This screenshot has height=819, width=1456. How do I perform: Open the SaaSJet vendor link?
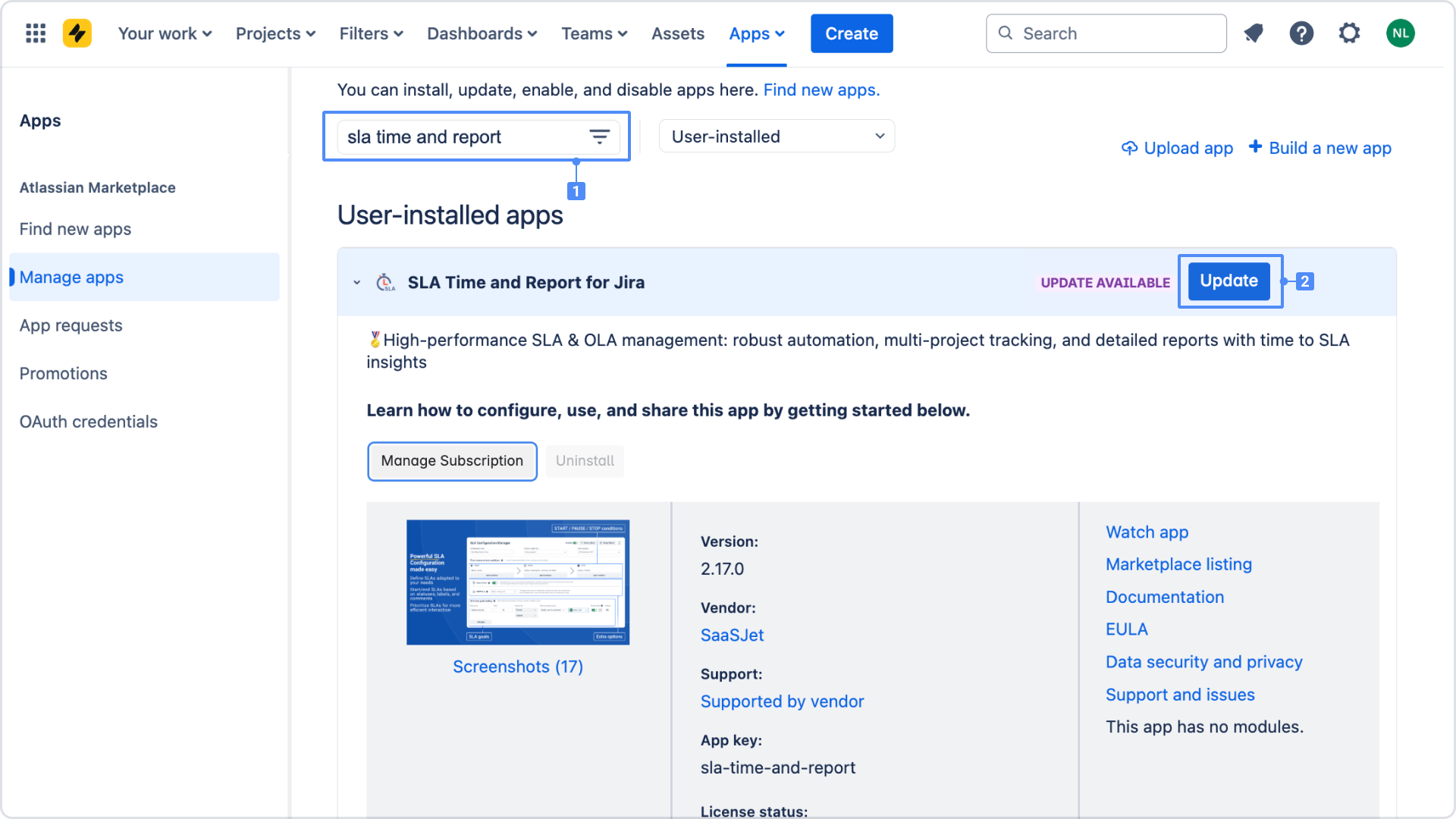click(x=732, y=635)
